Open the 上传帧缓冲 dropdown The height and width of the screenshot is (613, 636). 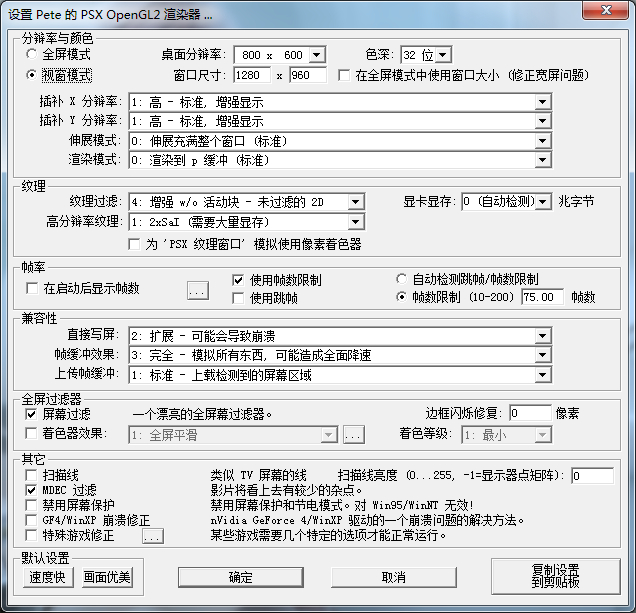(x=340, y=375)
